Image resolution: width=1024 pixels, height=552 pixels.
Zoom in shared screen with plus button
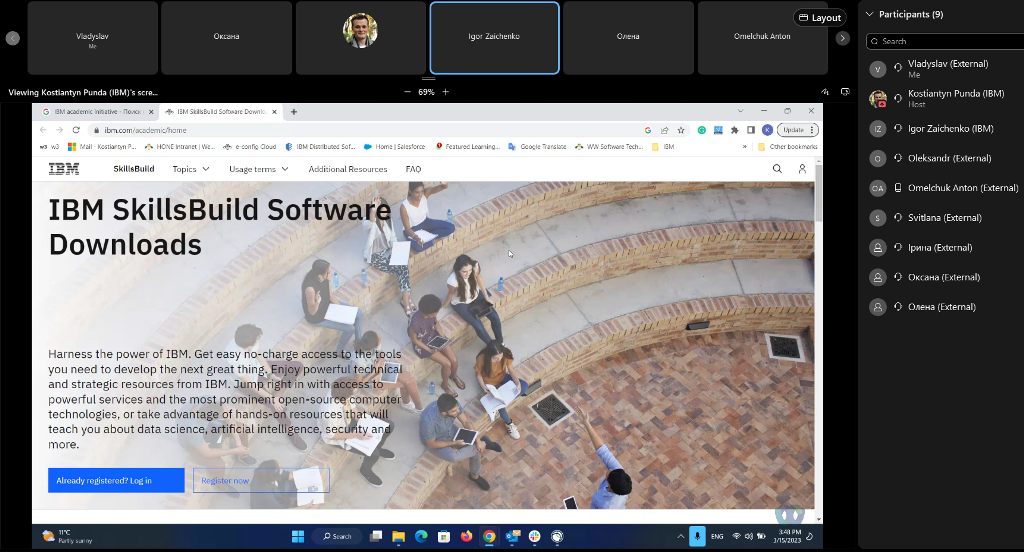pyautogui.click(x=445, y=92)
